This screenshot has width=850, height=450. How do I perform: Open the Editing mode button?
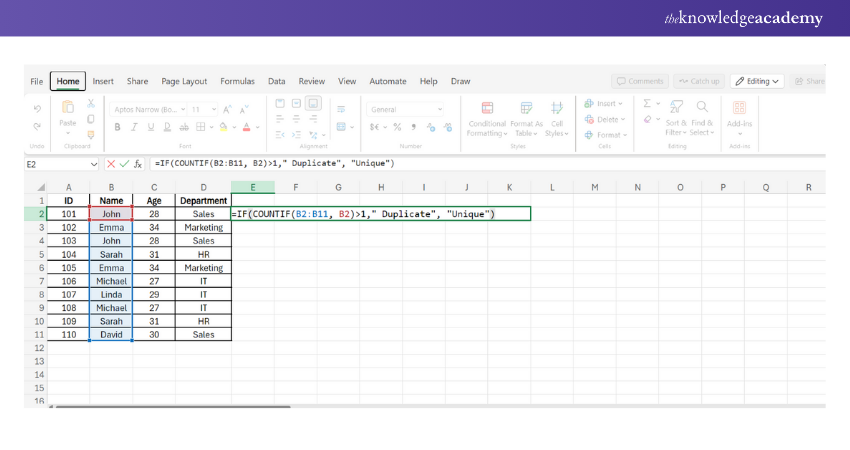click(757, 81)
